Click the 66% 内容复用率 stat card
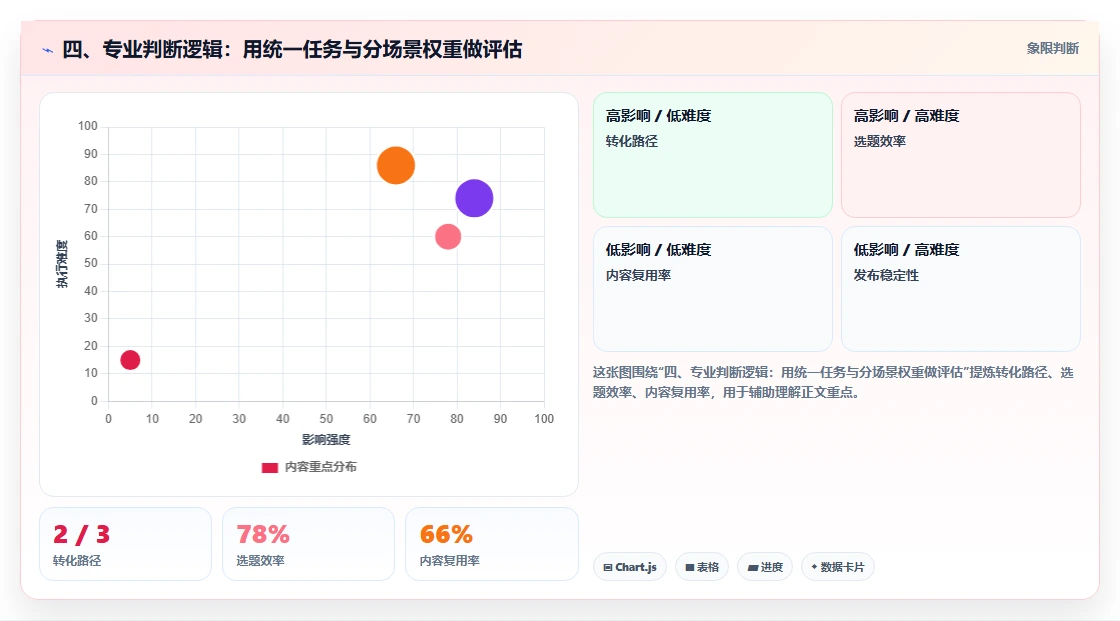1120x621 pixels. click(491, 544)
